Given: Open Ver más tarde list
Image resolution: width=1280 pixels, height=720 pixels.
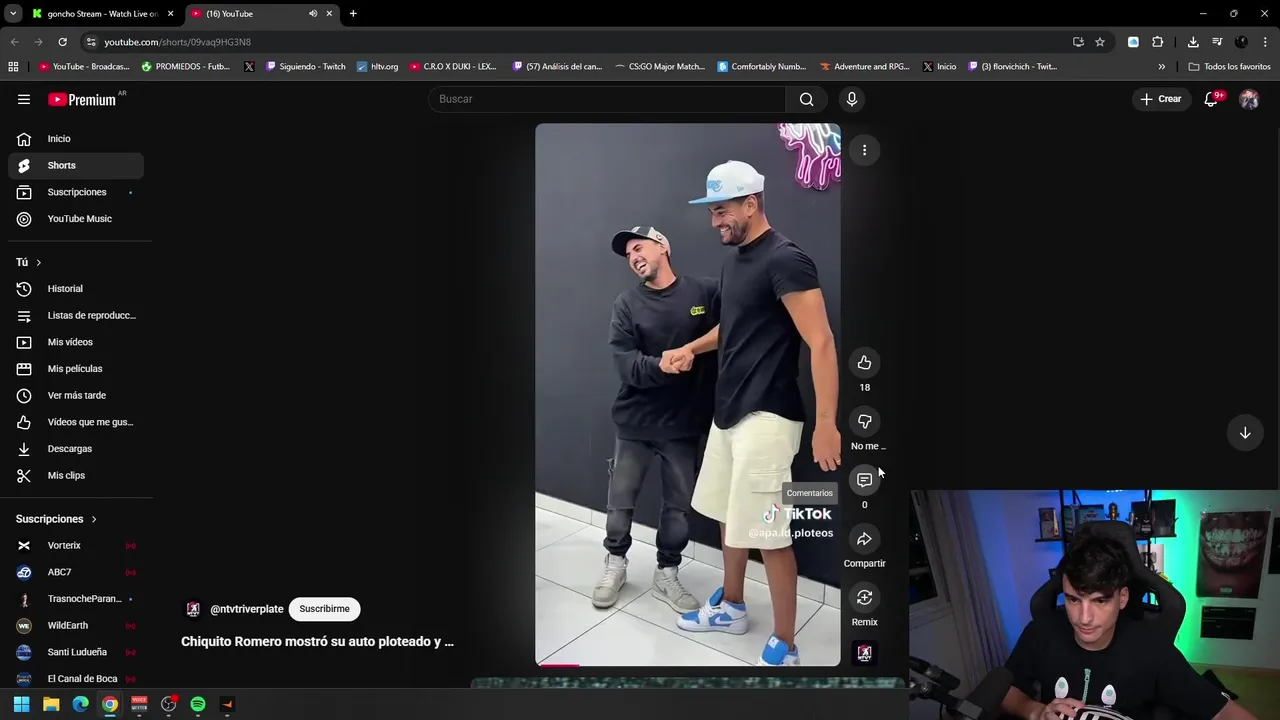Looking at the screenshot, I should click(x=76, y=395).
